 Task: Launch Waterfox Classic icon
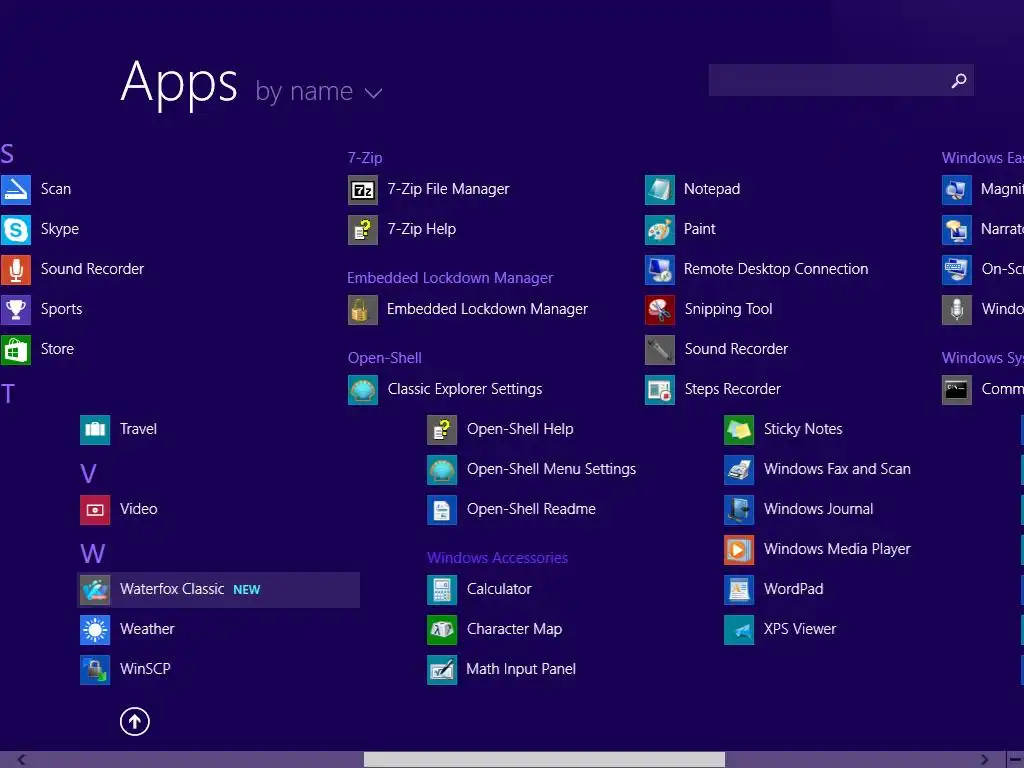95,589
